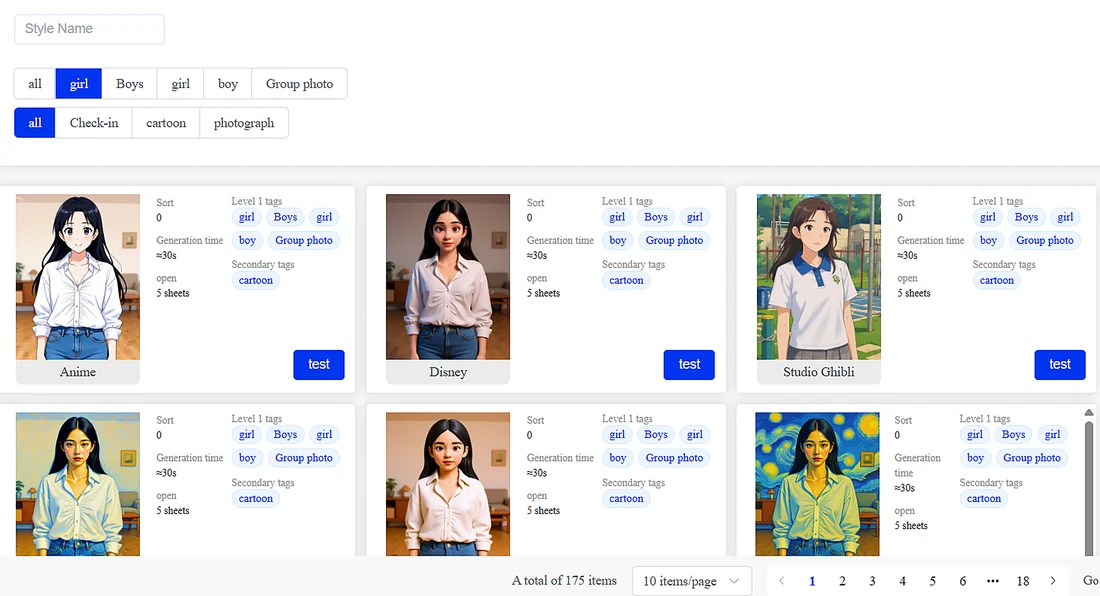This screenshot has width=1100, height=596.
Task: Open the 10 items/page dropdown
Action: (692, 581)
